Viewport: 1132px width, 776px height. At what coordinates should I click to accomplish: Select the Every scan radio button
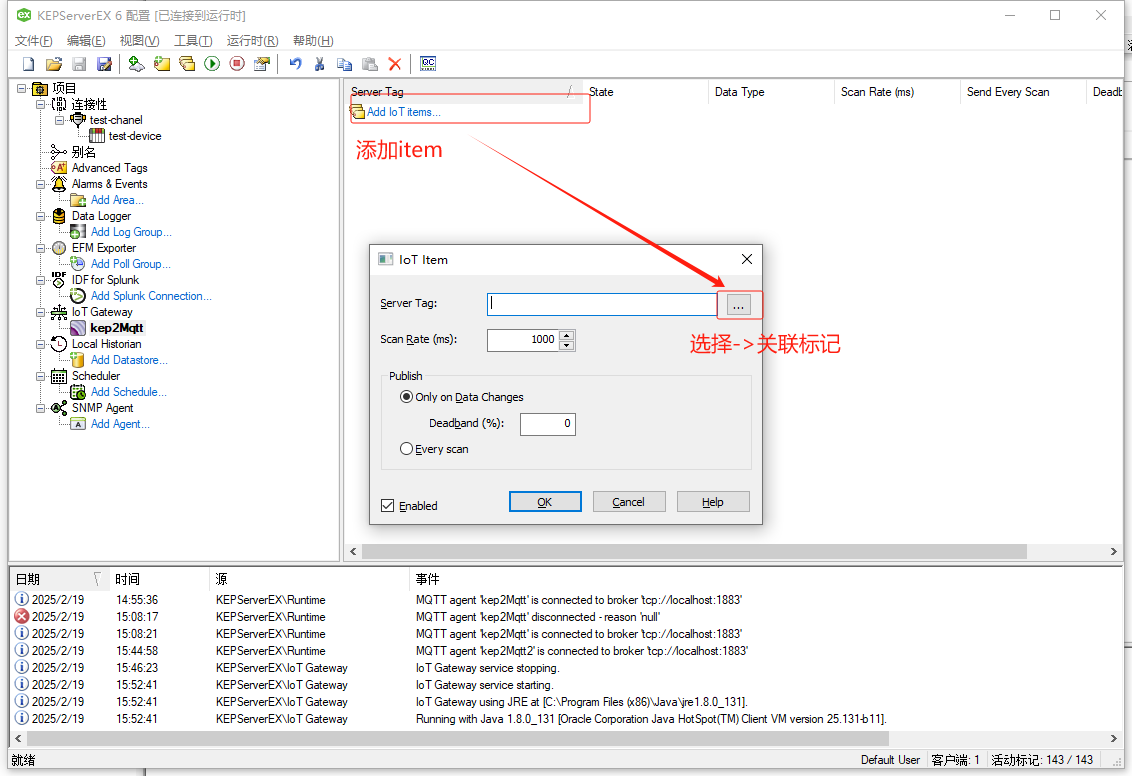406,449
